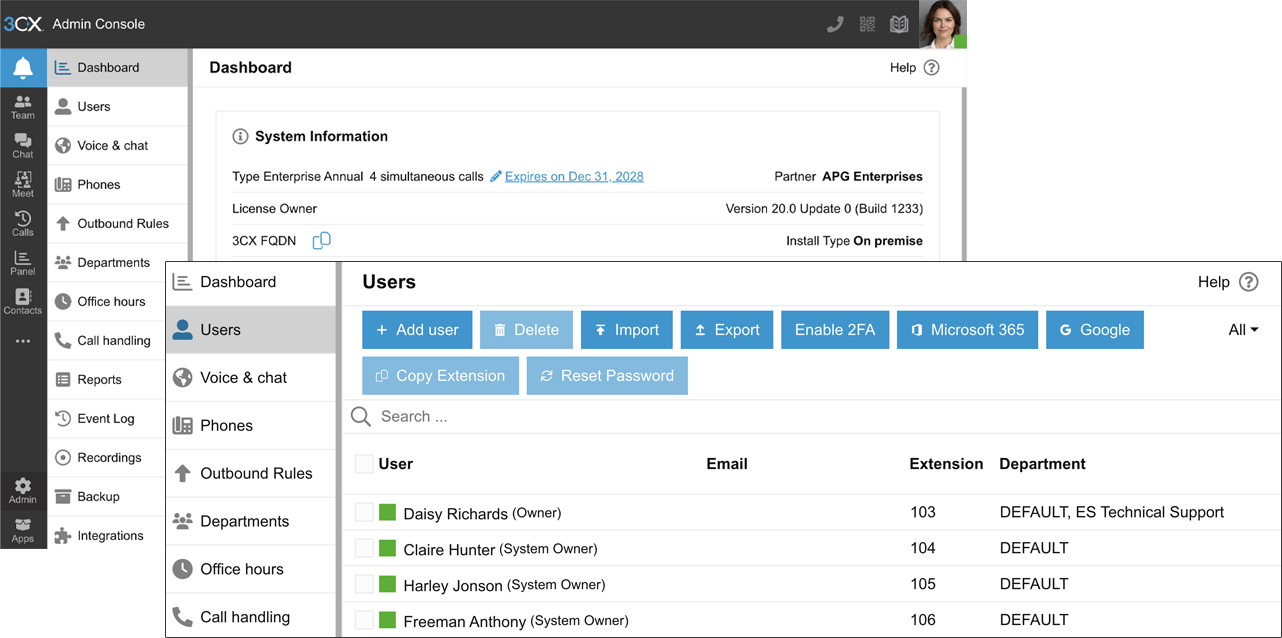Check the checkbox next to Harley Jonson
Screen dimensions: 1282x638
click(x=364, y=584)
